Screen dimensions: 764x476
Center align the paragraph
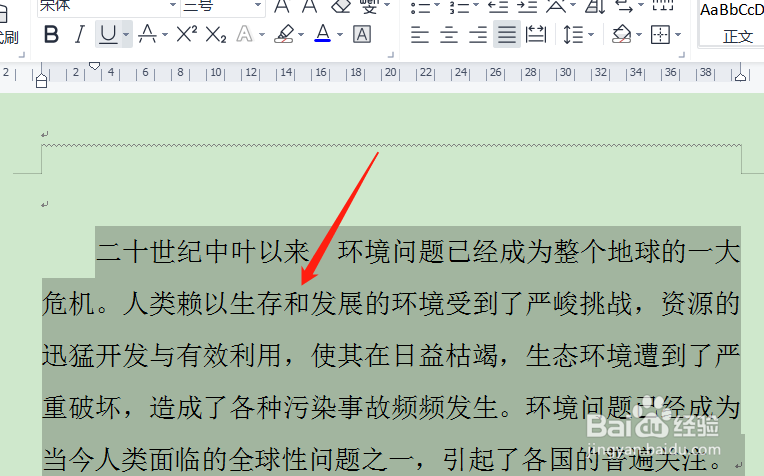[x=448, y=35]
